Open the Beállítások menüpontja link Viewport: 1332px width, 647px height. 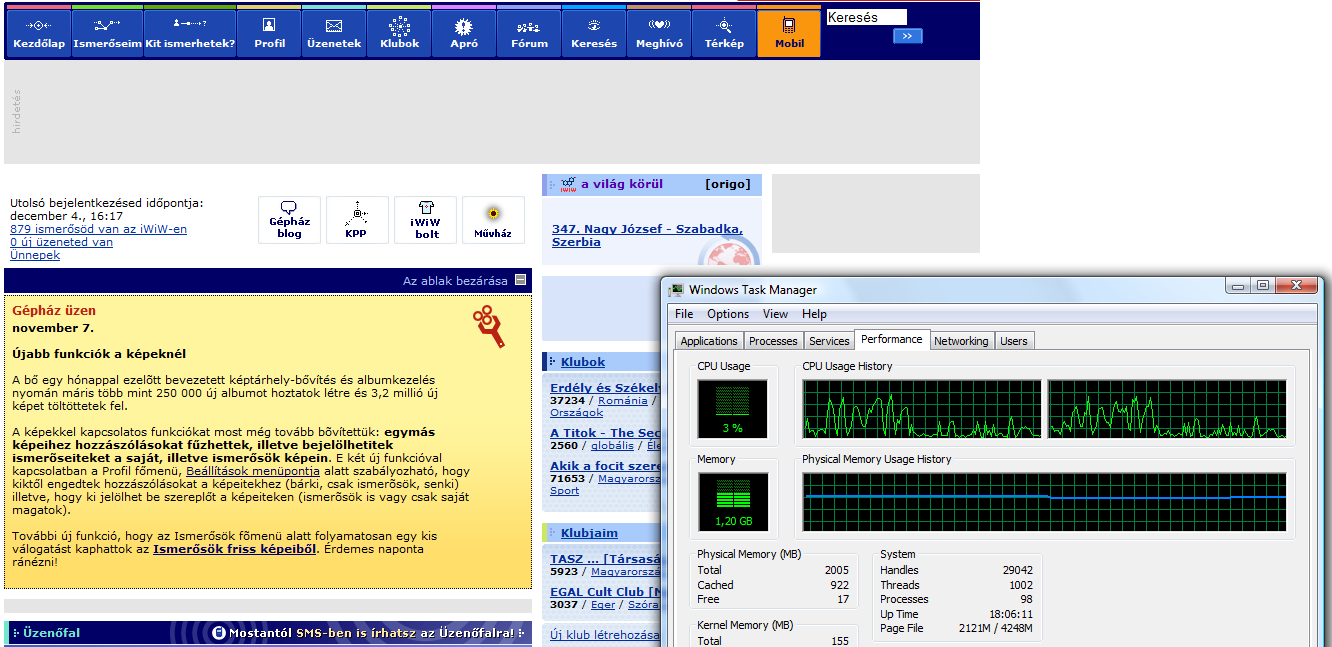pos(253,471)
